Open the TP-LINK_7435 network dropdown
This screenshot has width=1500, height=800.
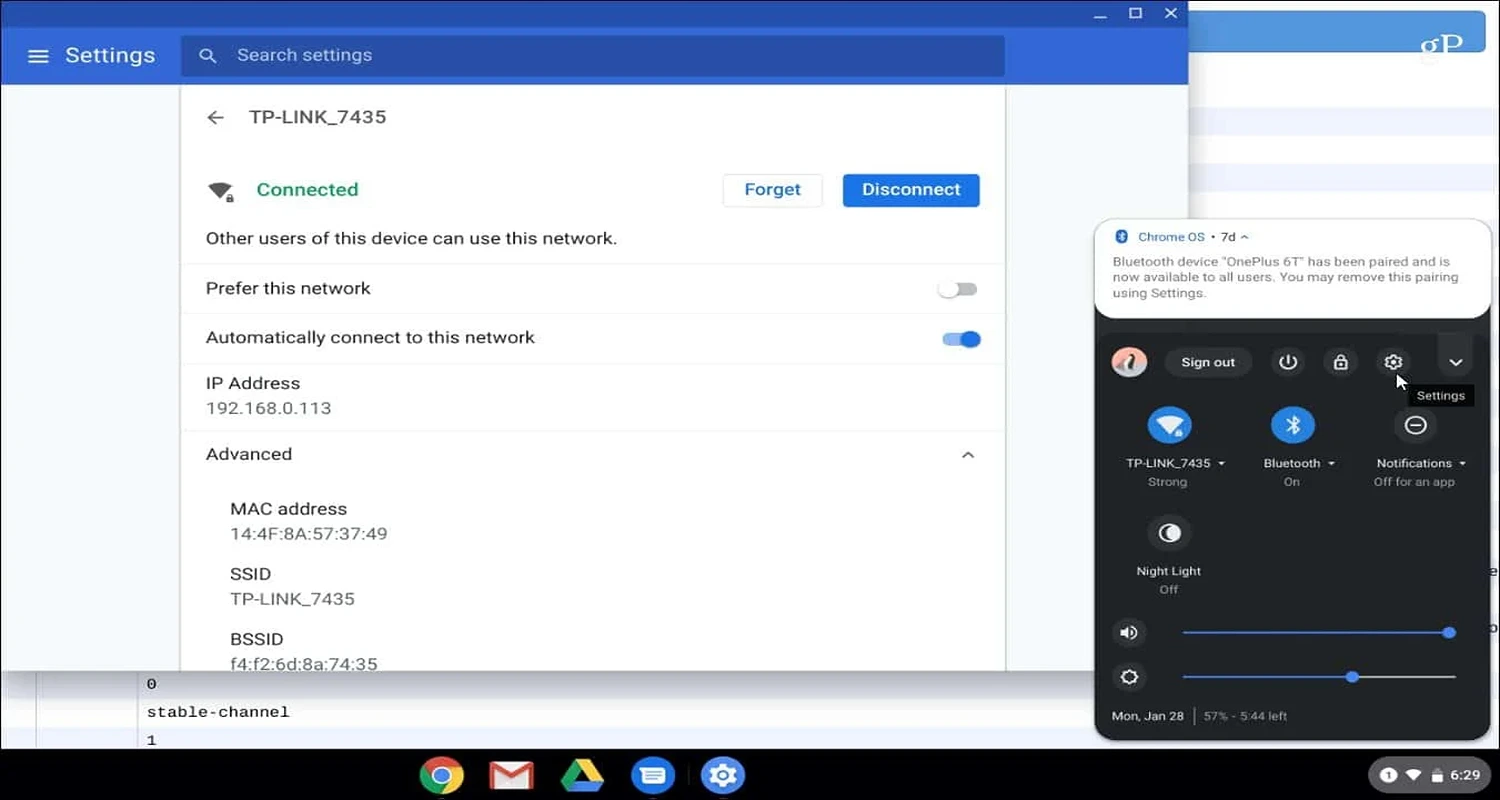(1175, 463)
